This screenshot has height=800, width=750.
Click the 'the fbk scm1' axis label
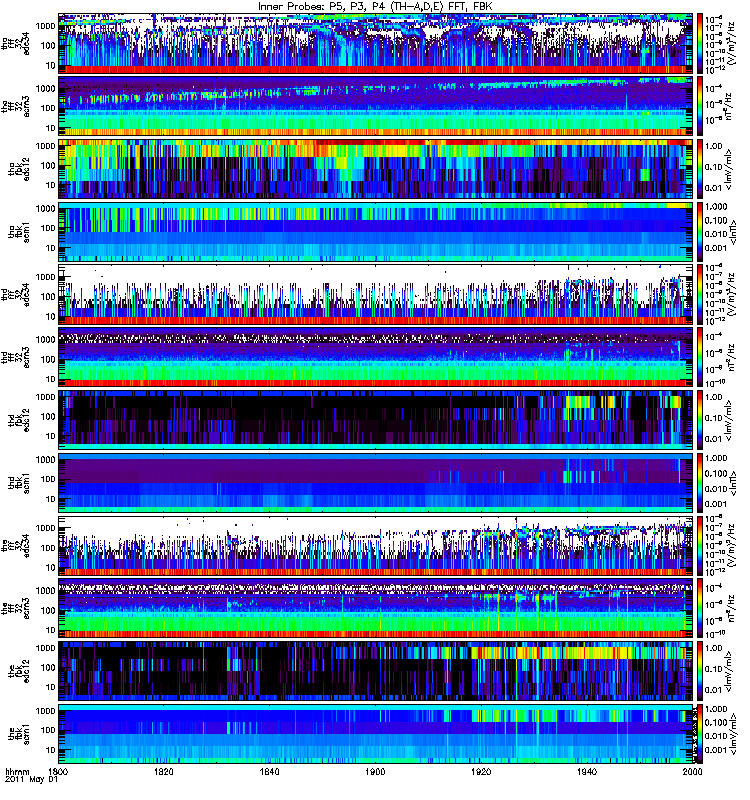19,733
